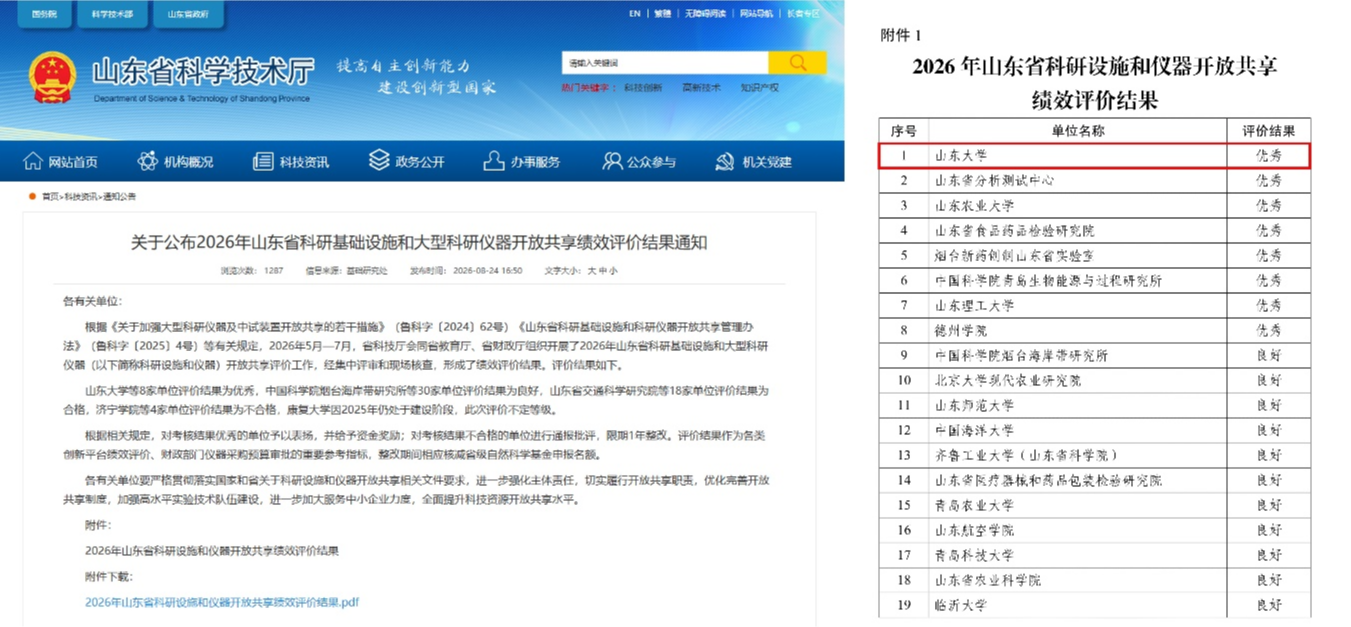
Task: Click the yellow search magnifier button
Action: (797, 62)
